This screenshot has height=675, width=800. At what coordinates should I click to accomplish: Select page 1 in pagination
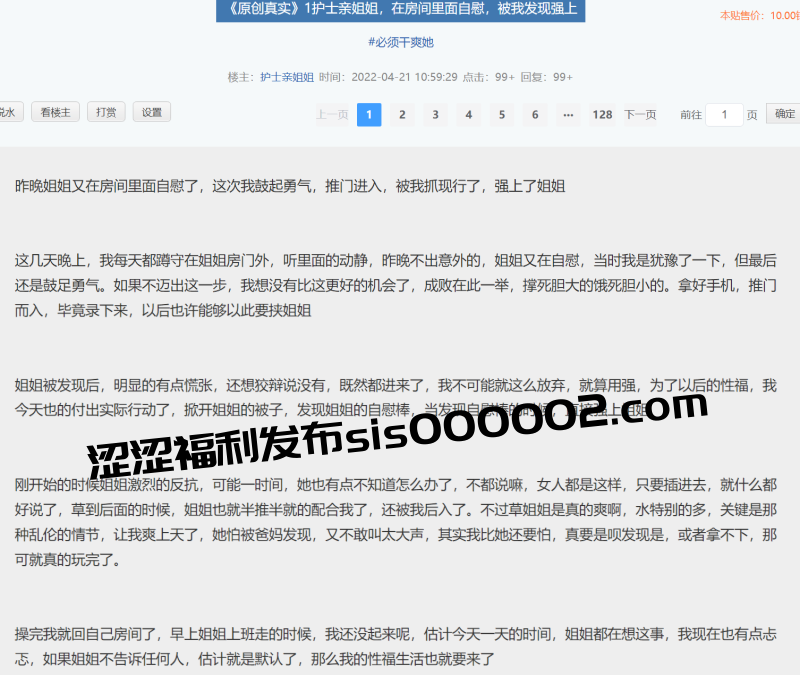[369, 114]
